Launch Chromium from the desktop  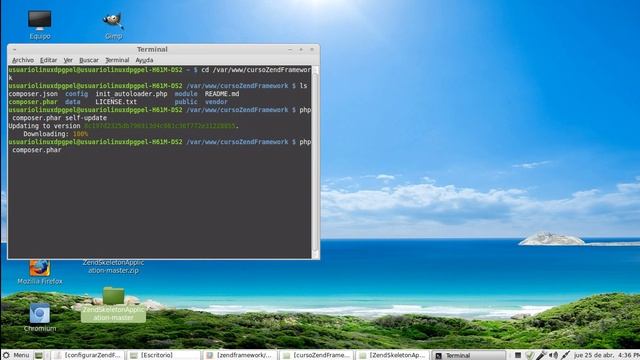coord(40,317)
